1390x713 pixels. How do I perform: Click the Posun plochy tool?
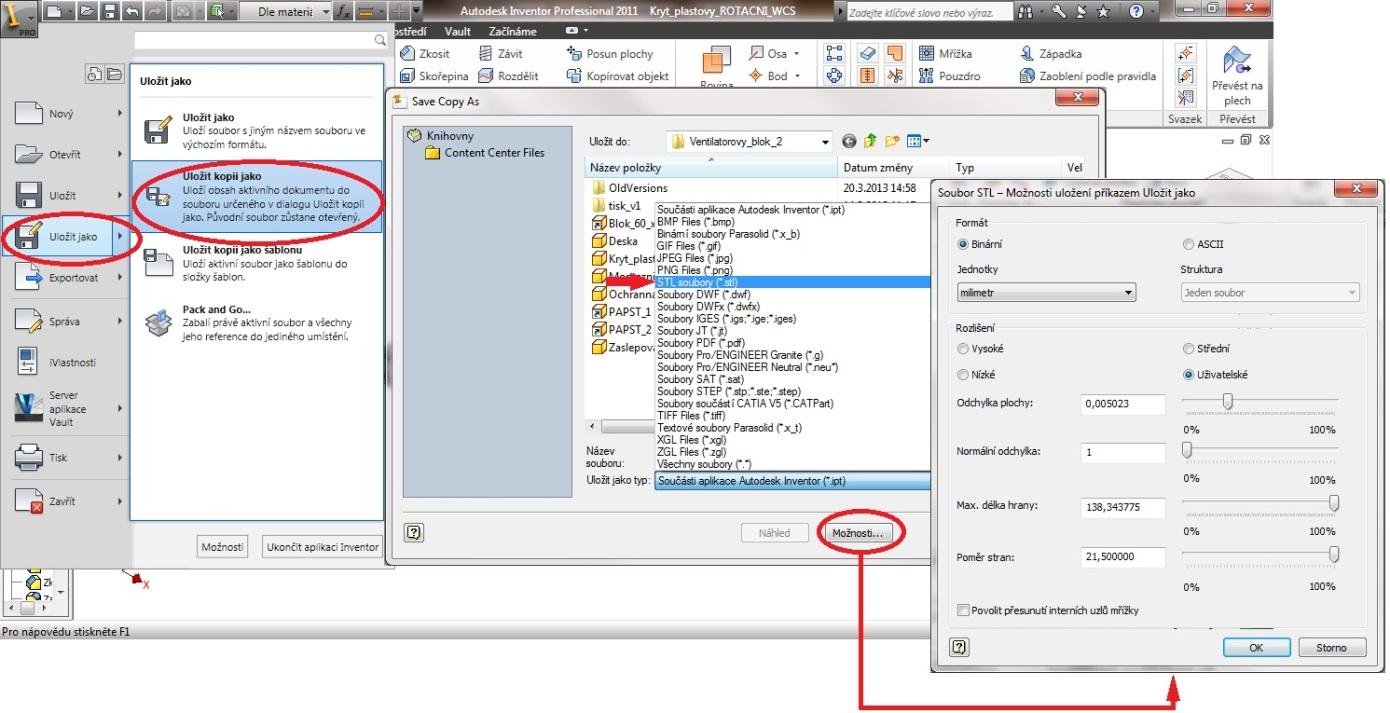click(x=610, y=54)
